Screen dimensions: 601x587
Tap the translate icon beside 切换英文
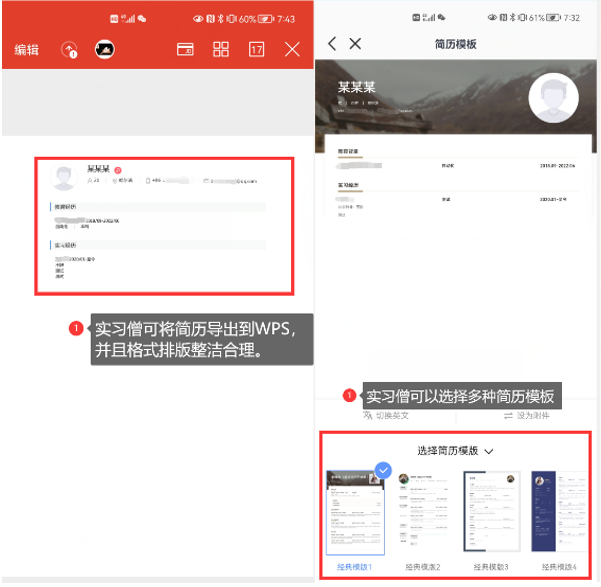[x=368, y=415]
